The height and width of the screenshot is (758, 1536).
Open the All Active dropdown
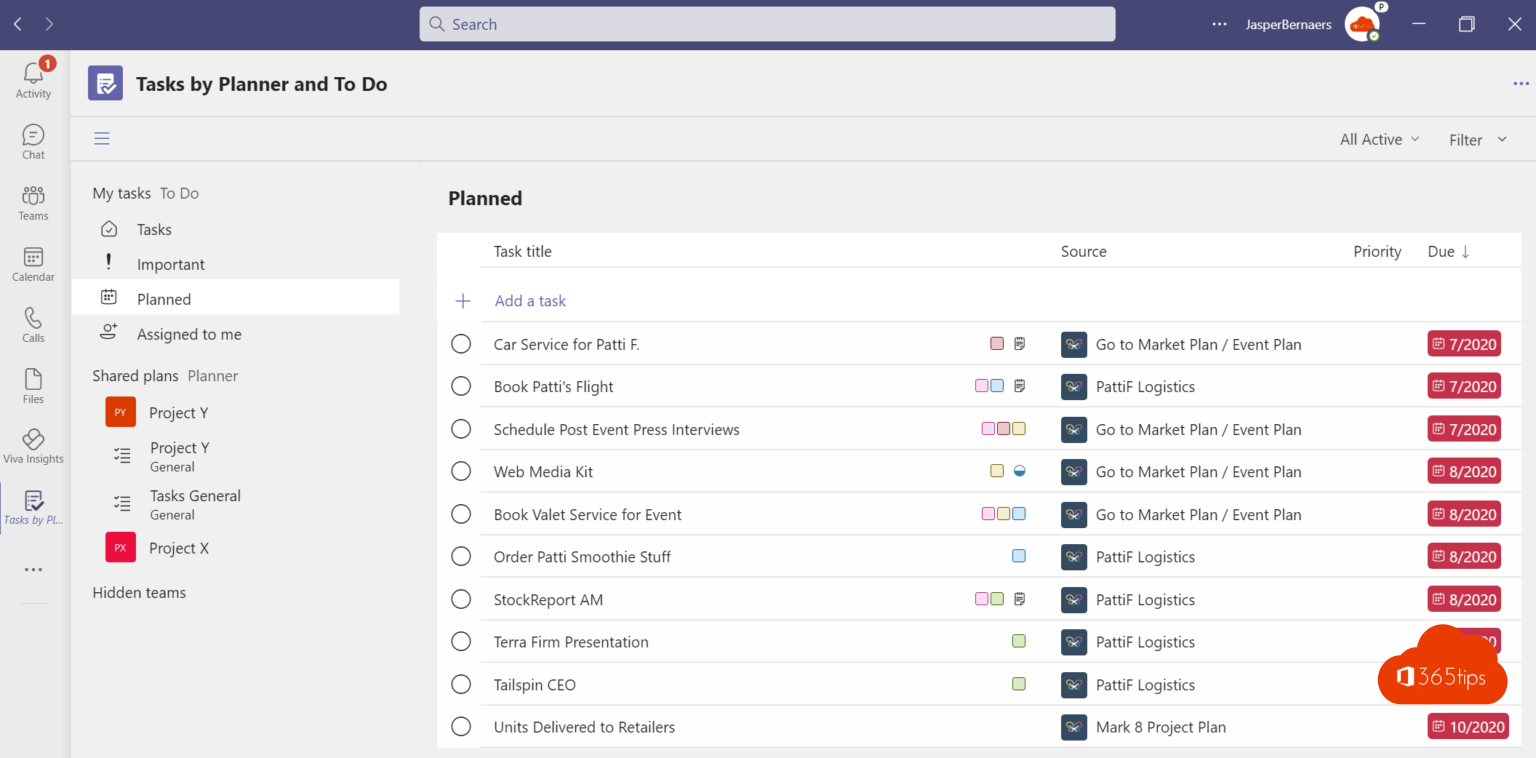(x=1379, y=139)
